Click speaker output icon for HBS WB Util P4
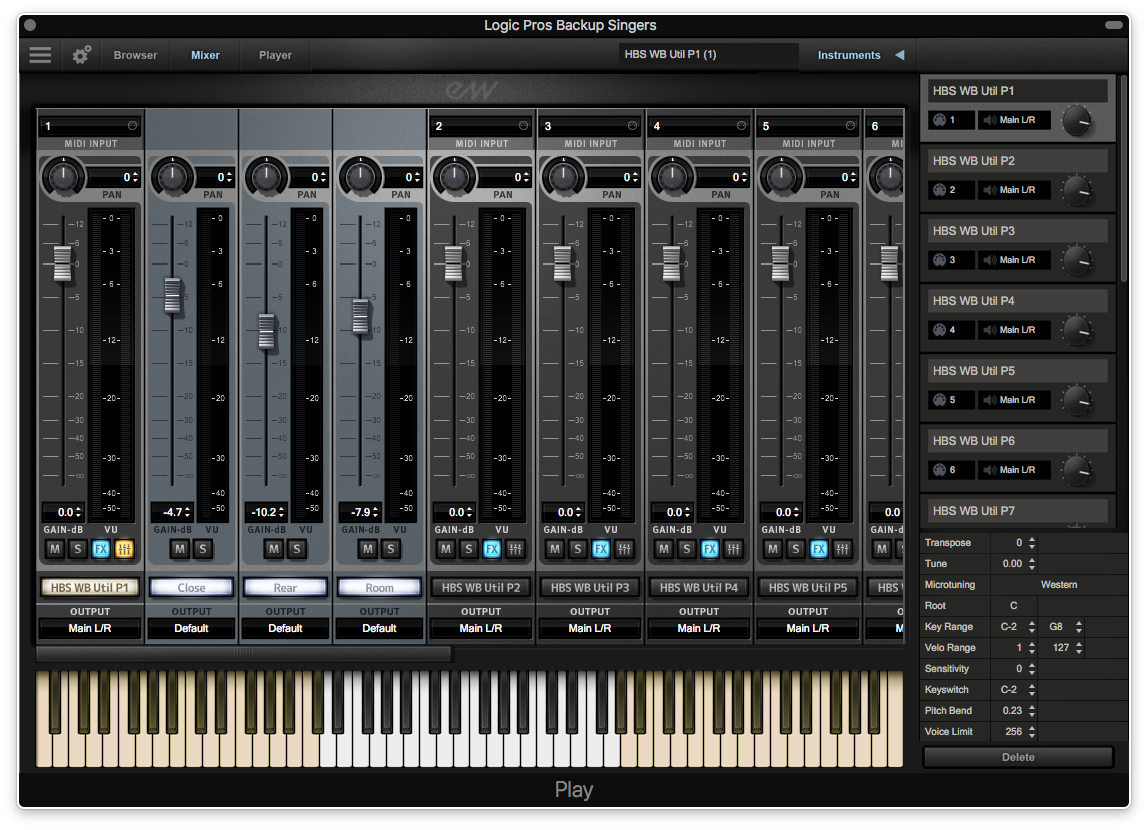 click(990, 330)
